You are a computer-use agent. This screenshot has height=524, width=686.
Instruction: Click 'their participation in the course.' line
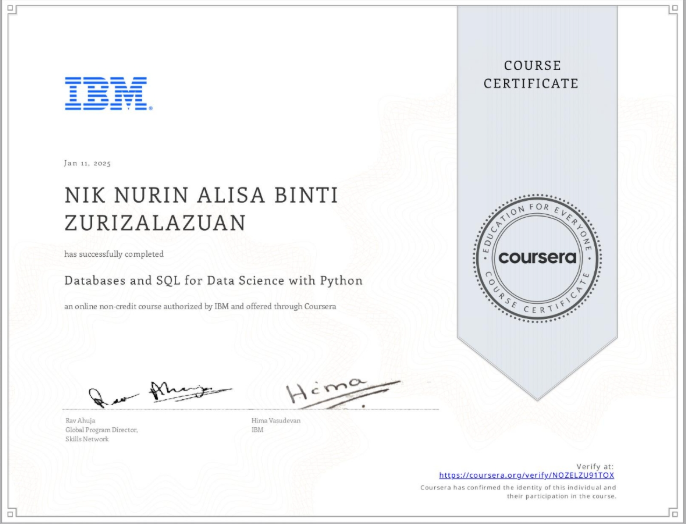click(x=562, y=496)
